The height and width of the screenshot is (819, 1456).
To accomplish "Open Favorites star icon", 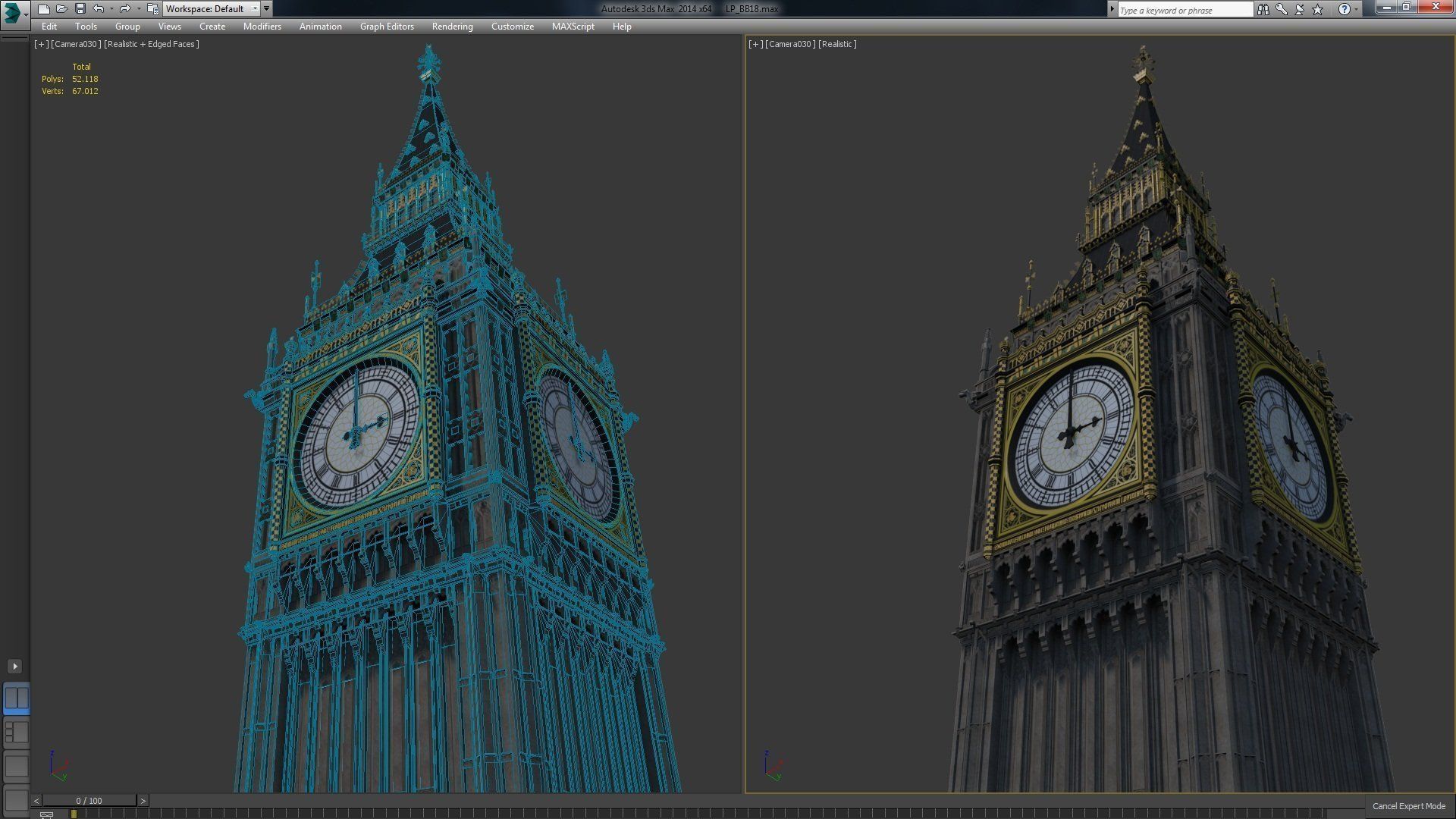I will pyautogui.click(x=1318, y=9).
